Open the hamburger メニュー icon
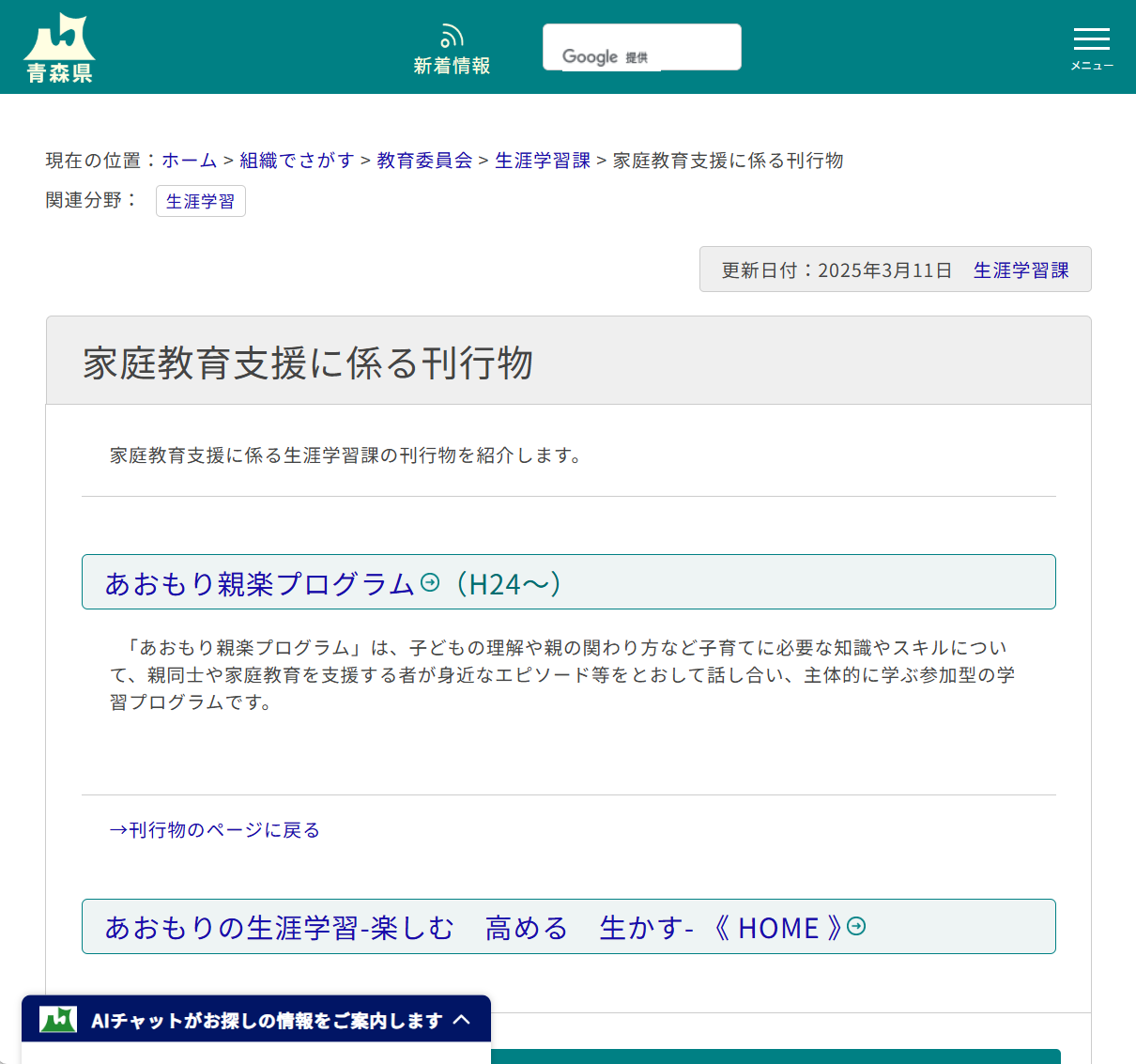This screenshot has height=1064, width=1136. (x=1091, y=39)
